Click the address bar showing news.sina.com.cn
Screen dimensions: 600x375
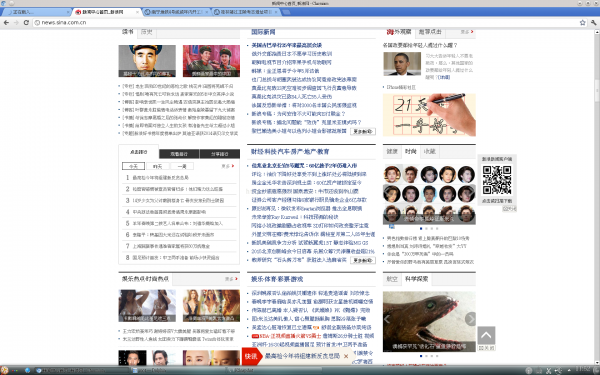[x=306, y=23]
